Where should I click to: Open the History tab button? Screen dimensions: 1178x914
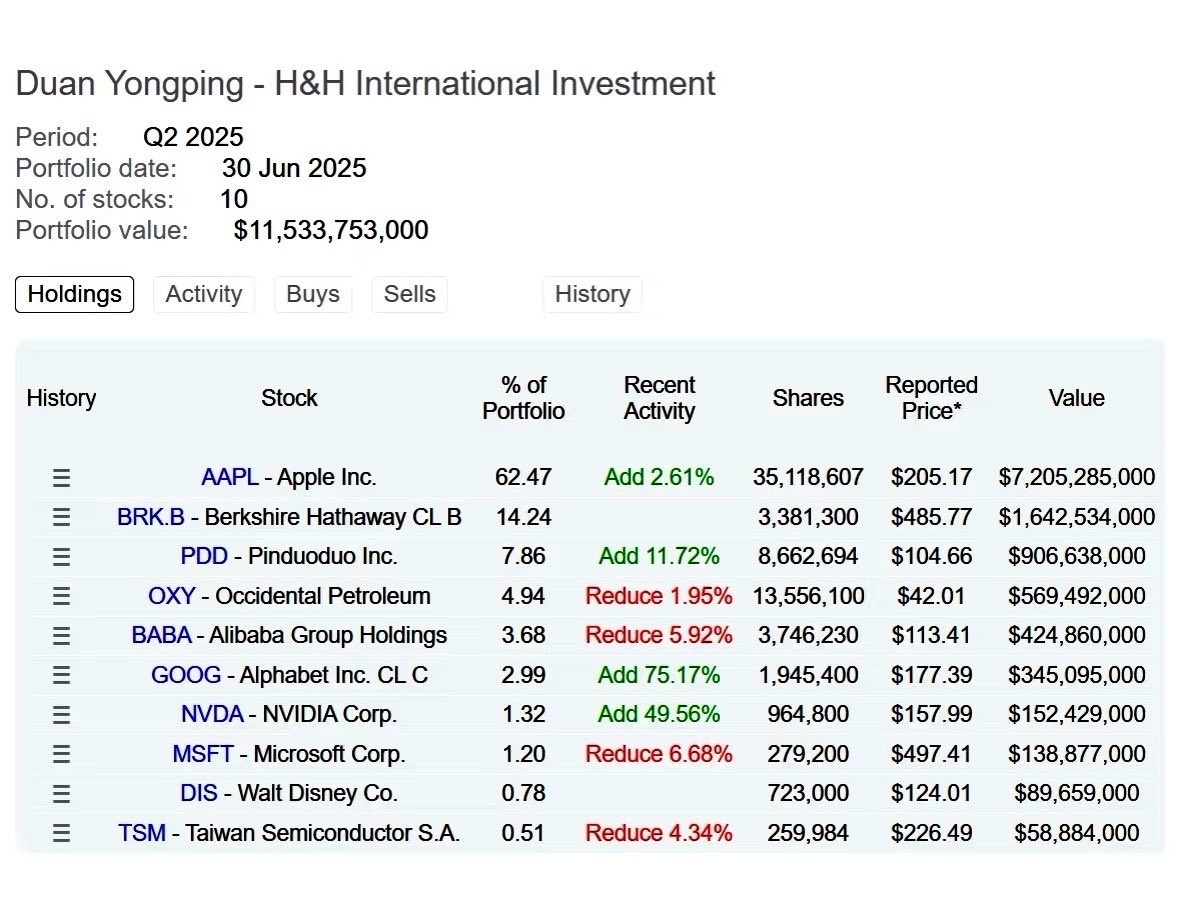[592, 294]
